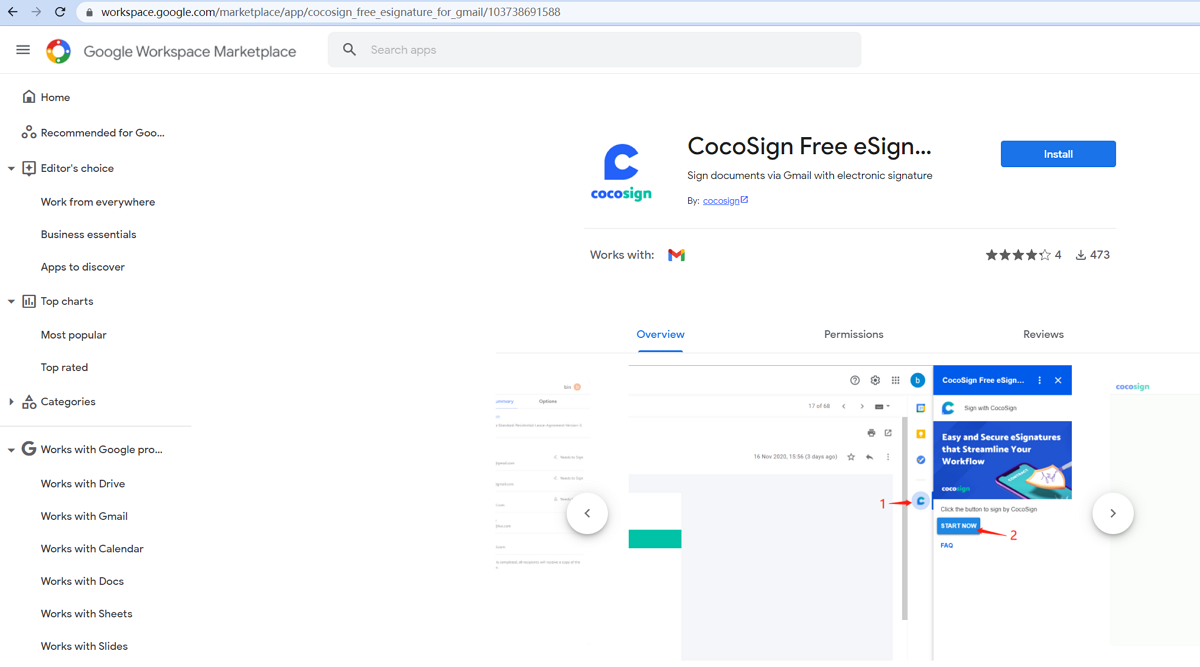Click the reply arrow in Gmail screenshot
The image size is (1200, 667).
coord(869,457)
